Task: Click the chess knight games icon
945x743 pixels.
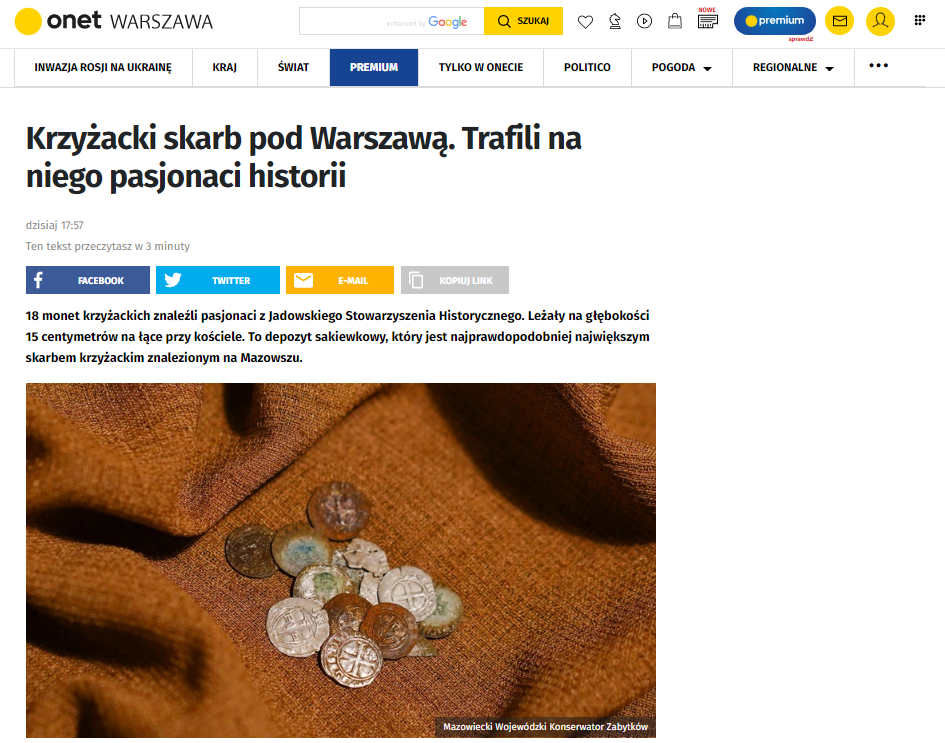Action: coord(615,22)
